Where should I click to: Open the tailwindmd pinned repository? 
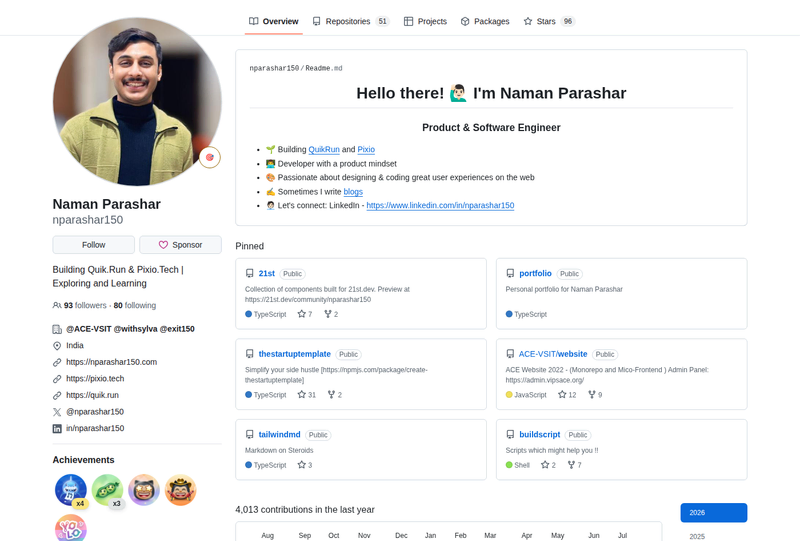pyautogui.click(x=279, y=435)
